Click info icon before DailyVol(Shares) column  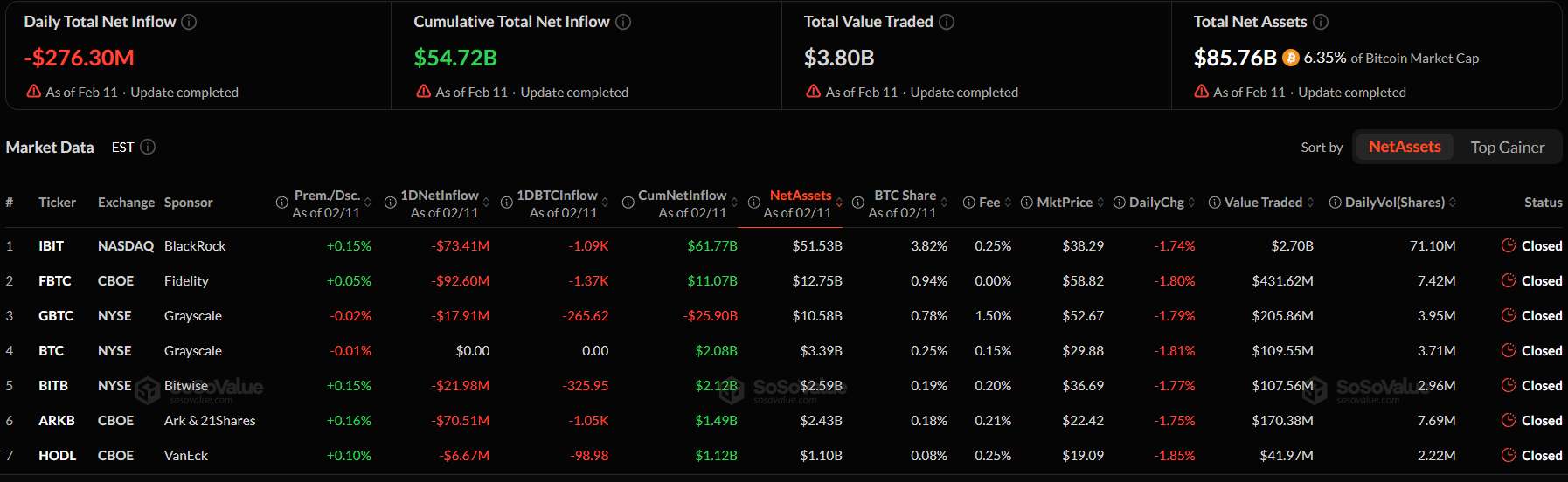tap(1335, 203)
